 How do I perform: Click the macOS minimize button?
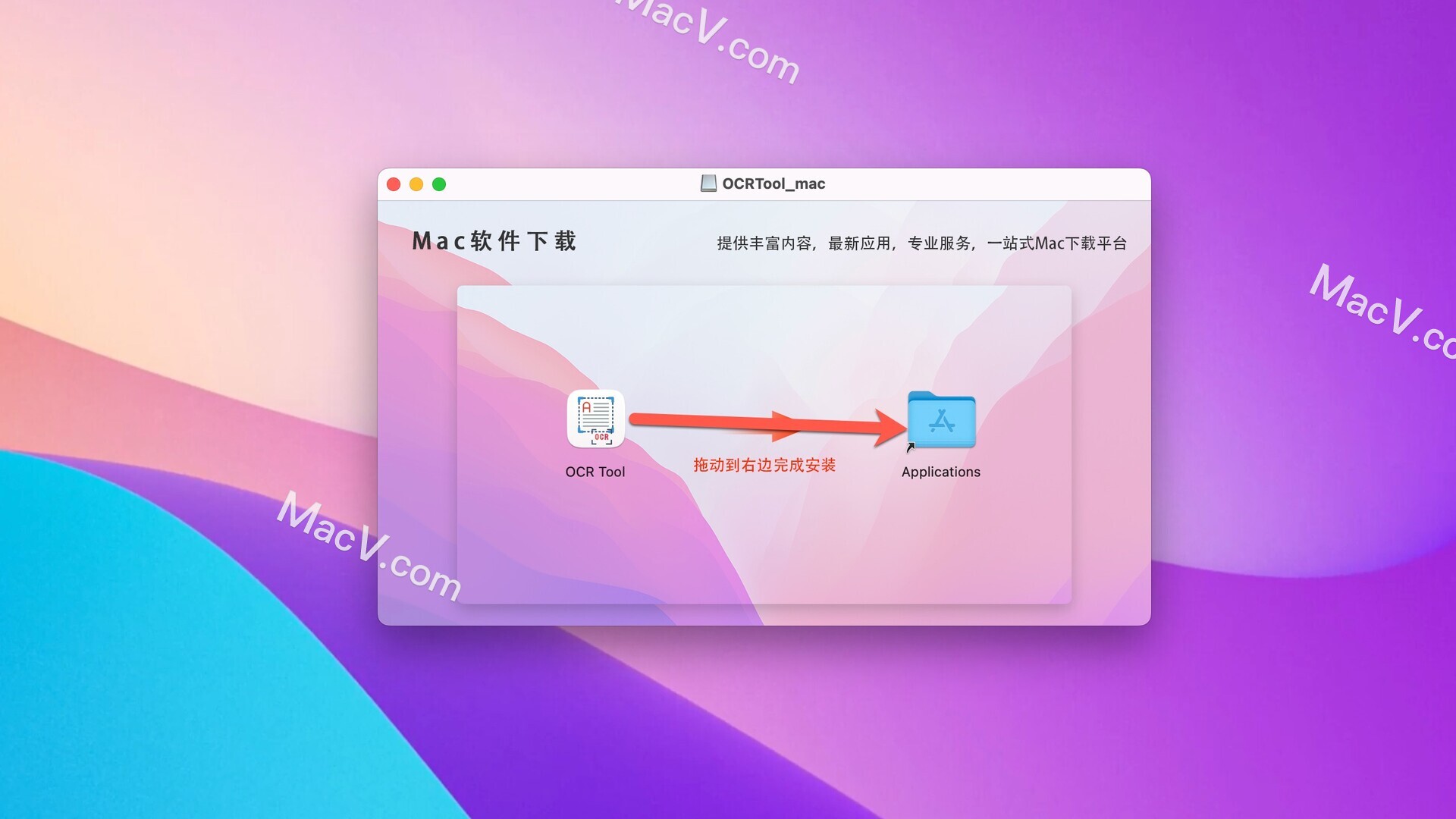click(419, 183)
